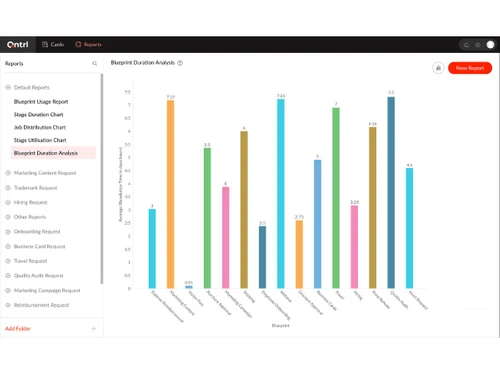Click the Blueprint x-axis title
500x375 pixels.
click(x=280, y=325)
